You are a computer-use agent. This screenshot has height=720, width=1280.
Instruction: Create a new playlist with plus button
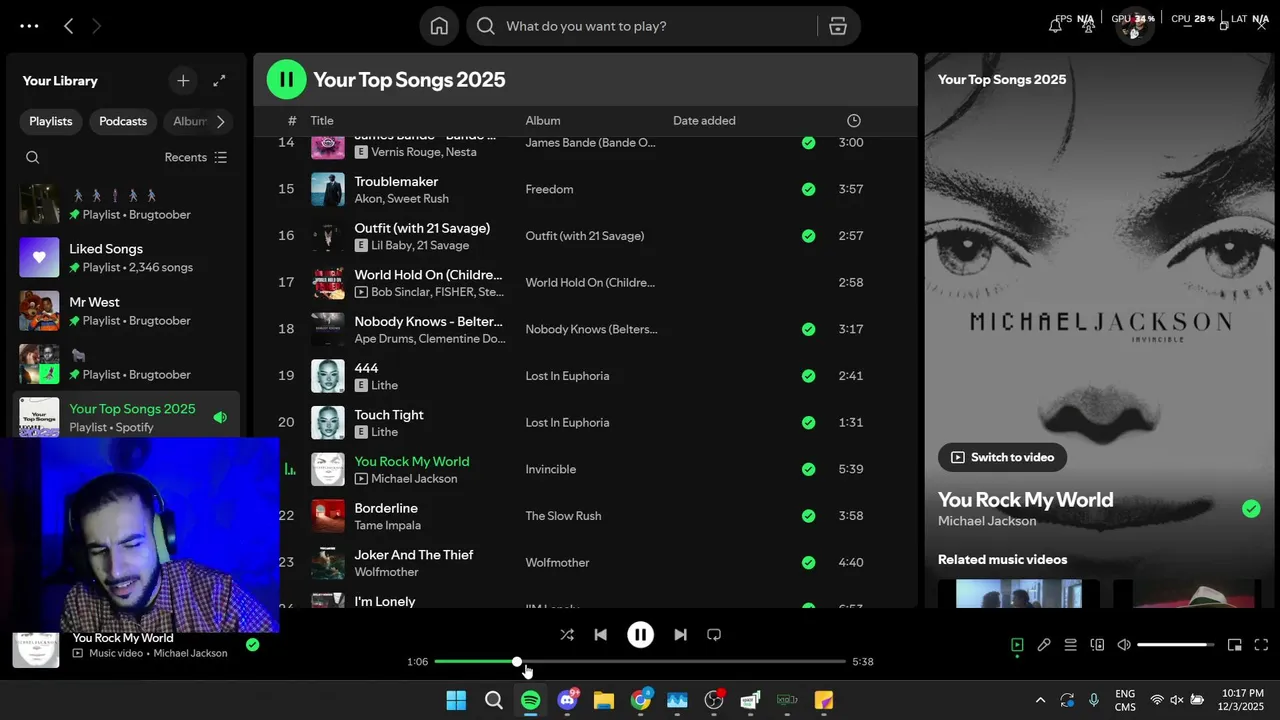point(183,81)
